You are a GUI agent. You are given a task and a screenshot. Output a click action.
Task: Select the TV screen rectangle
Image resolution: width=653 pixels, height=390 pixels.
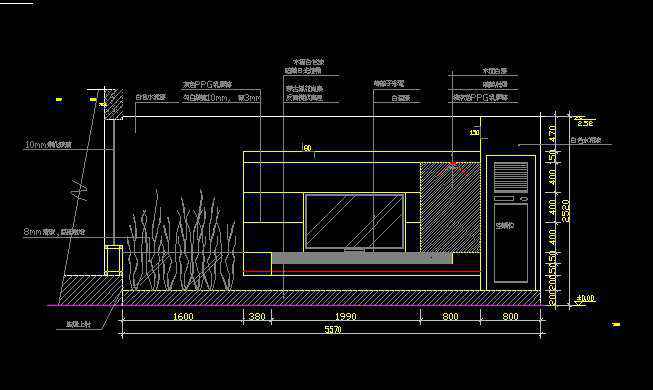click(354, 221)
